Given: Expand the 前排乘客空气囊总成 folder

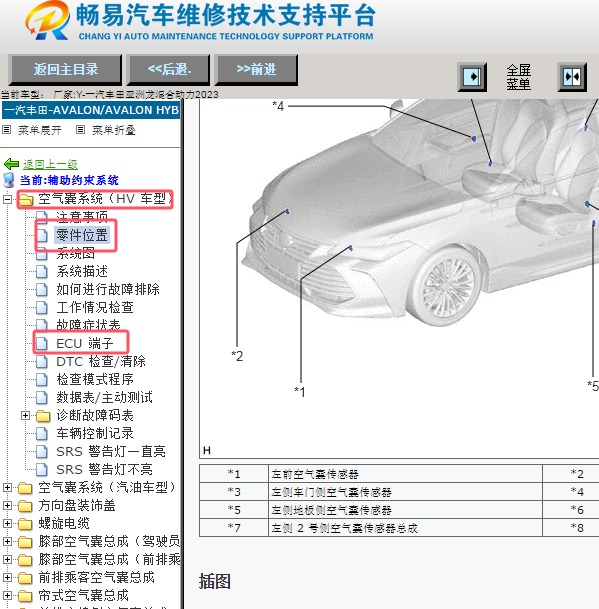Looking at the screenshot, I should click(7, 578).
